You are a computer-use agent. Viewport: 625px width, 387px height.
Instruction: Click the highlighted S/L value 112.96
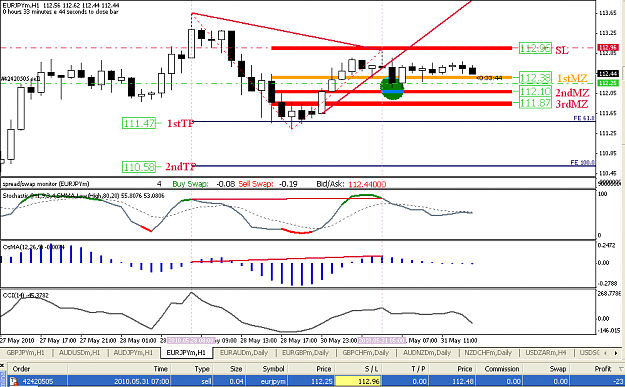click(358, 381)
